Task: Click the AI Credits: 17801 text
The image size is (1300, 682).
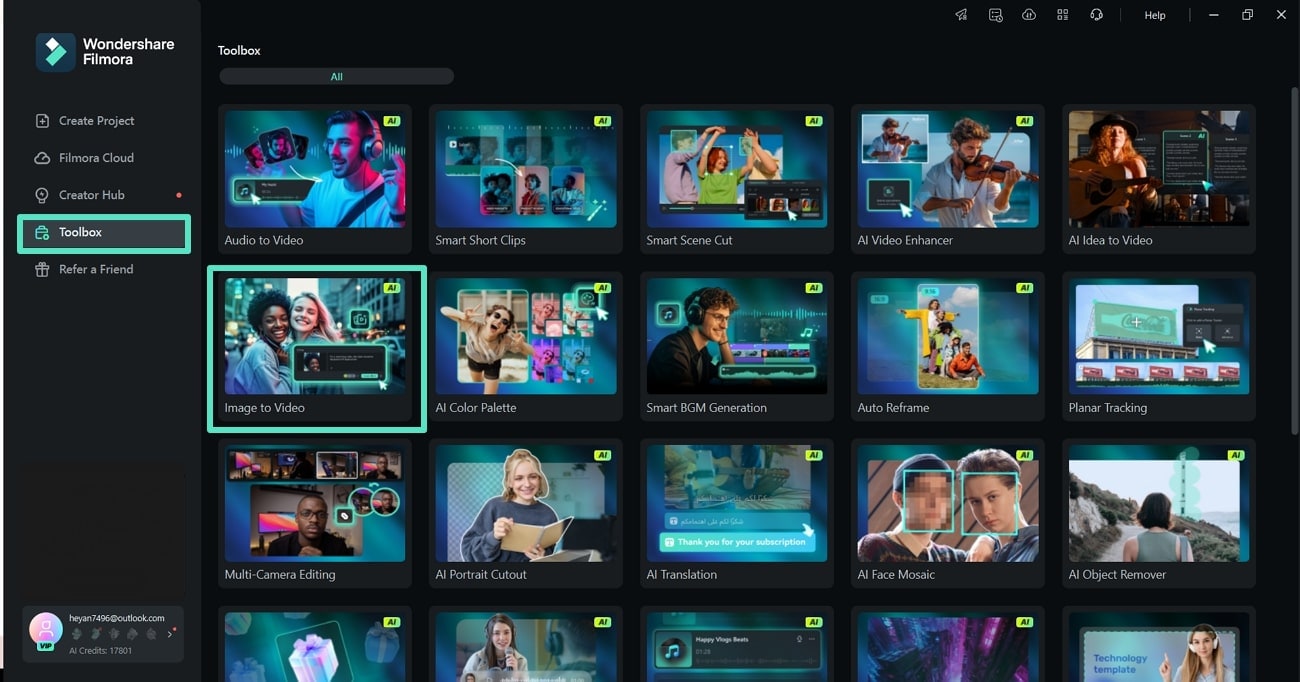Action: (x=101, y=650)
